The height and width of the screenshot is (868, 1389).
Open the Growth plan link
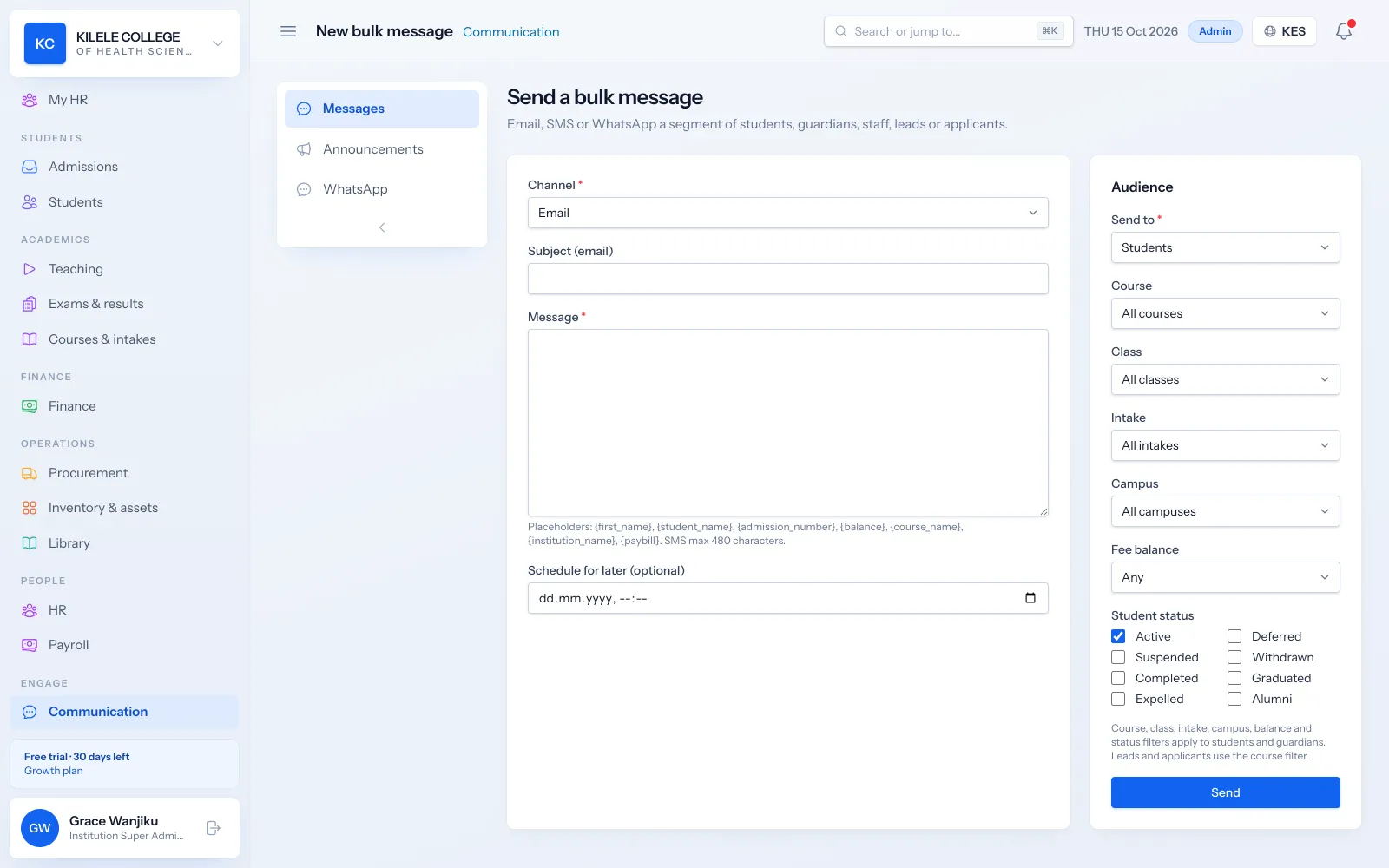tap(54, 771)
